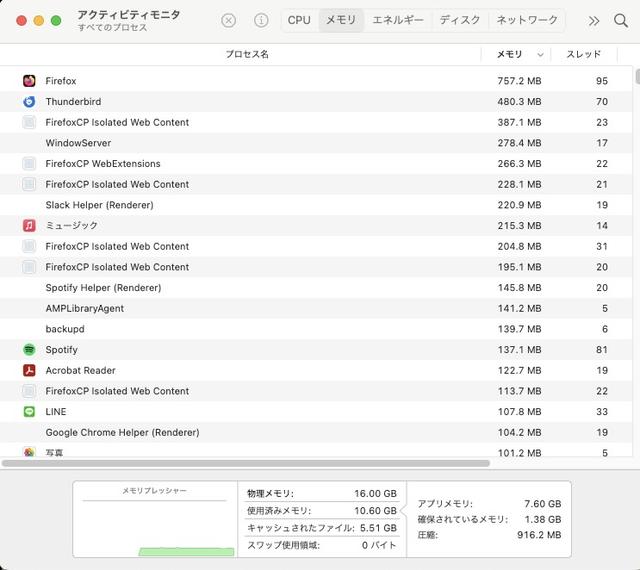640x570 pixels.
Task: Sort by the スレッド column header
Action: pos(584,54)
